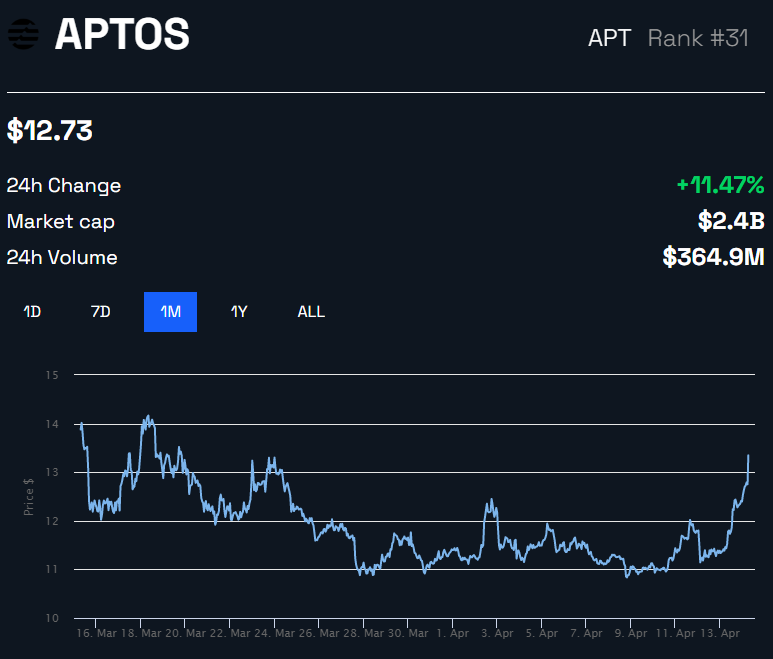Viewport: 773px width, 659px height.
Task: Click the Market cap label
Action: click(61, 222)
